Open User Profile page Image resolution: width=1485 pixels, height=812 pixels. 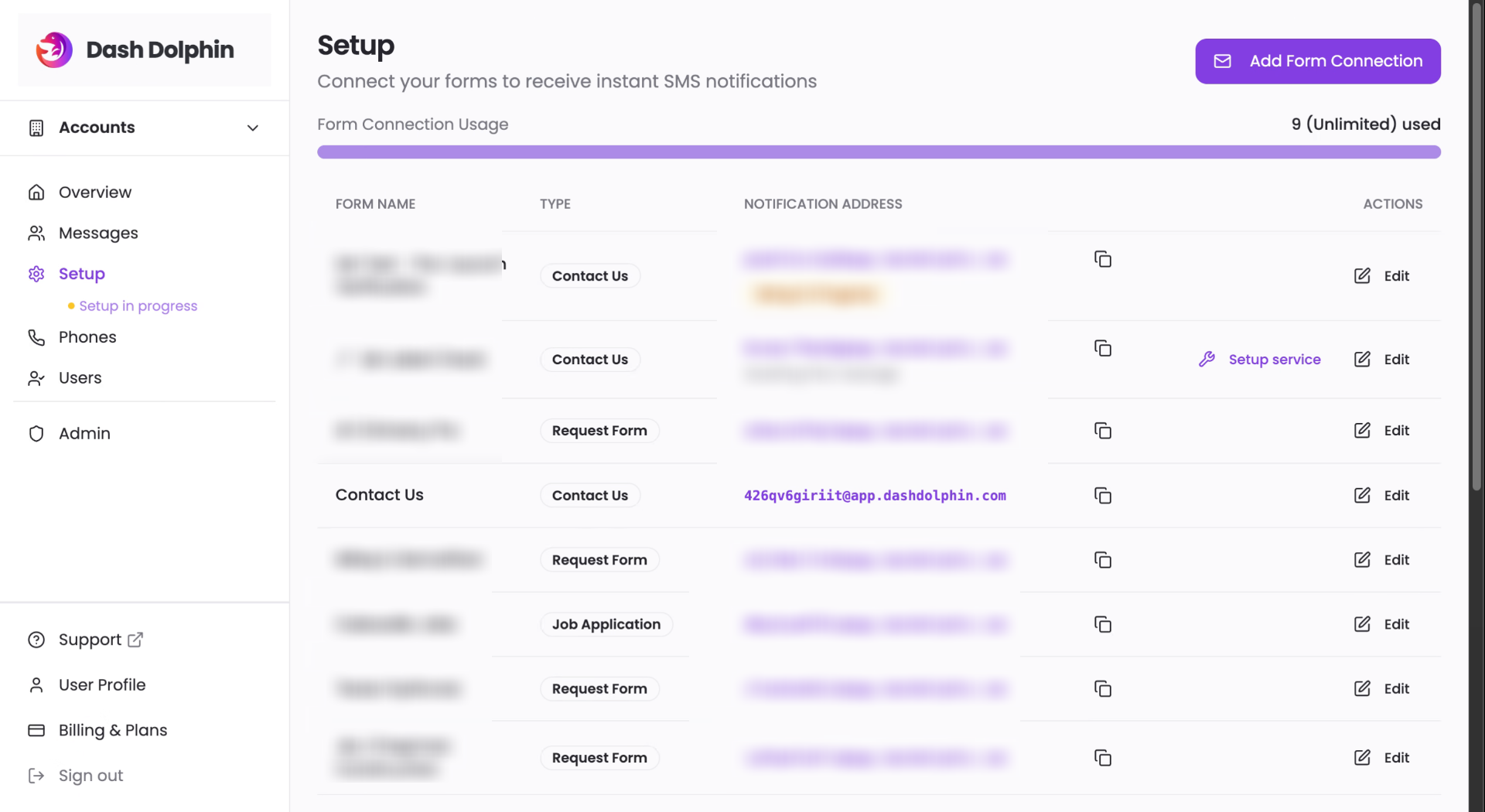tap(102, 685)
